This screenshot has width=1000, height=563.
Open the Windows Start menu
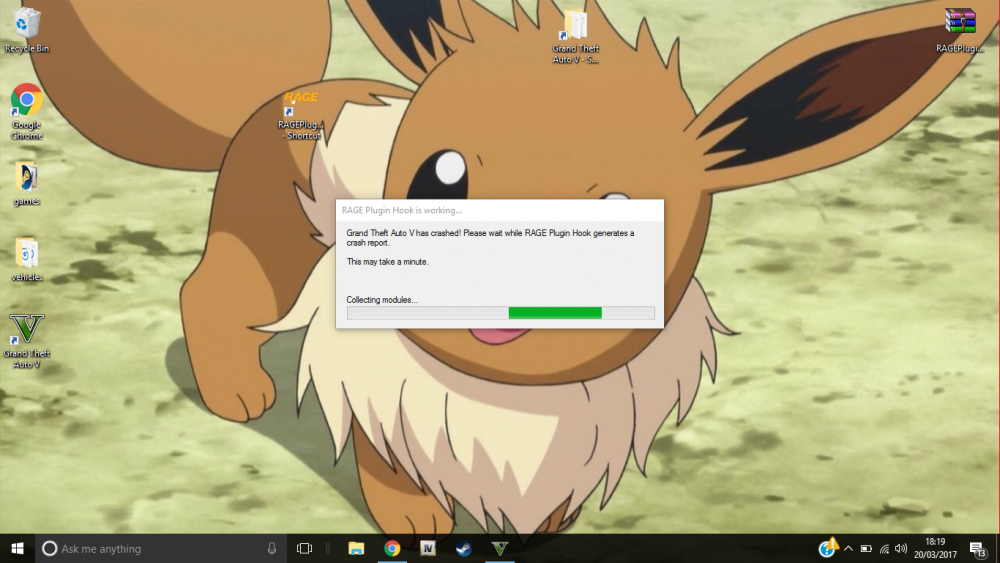(x=17, y=548)
